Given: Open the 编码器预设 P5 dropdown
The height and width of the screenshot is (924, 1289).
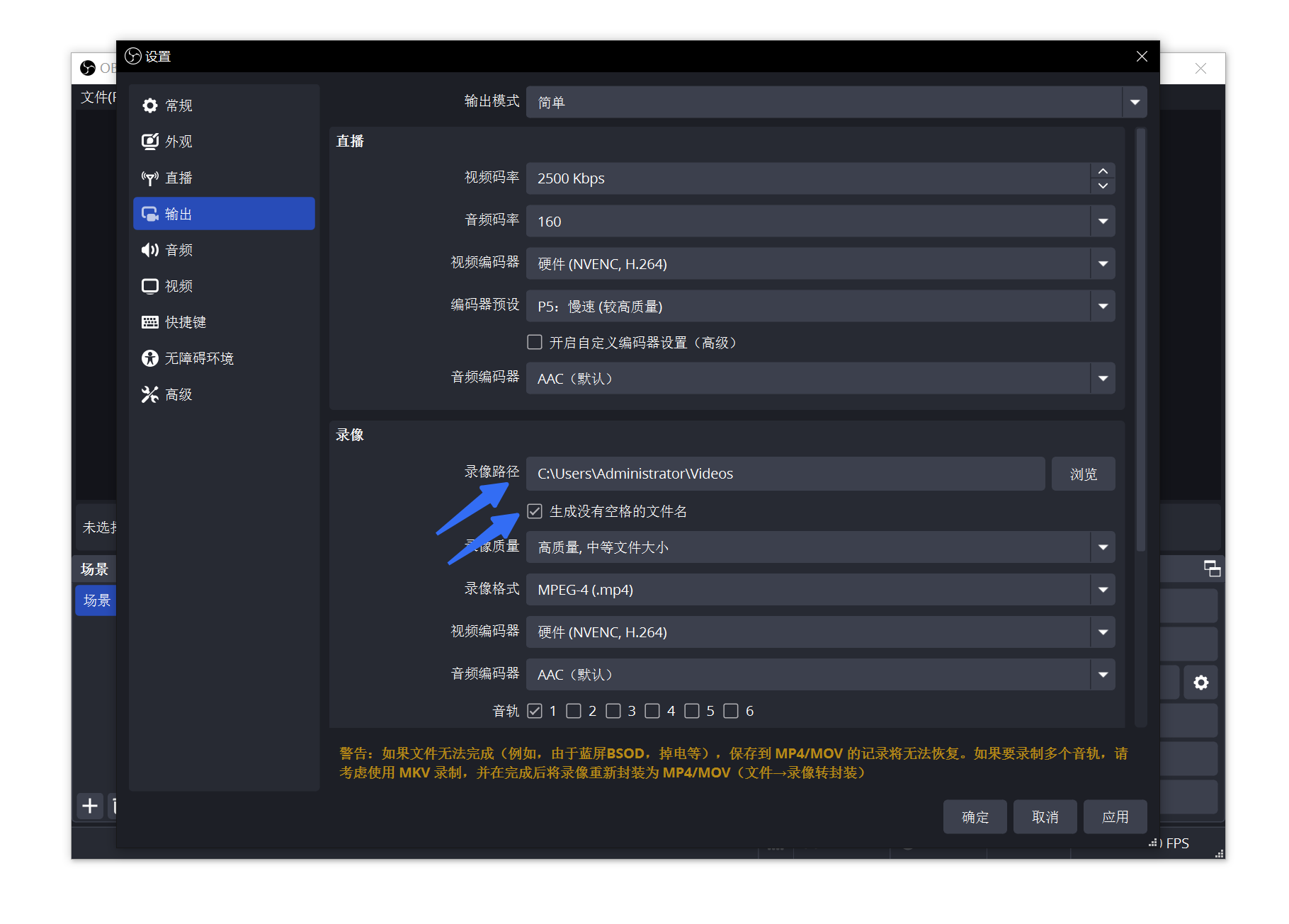Looking at the screenshot, I should pyautogui.click(x=820, y=307).
